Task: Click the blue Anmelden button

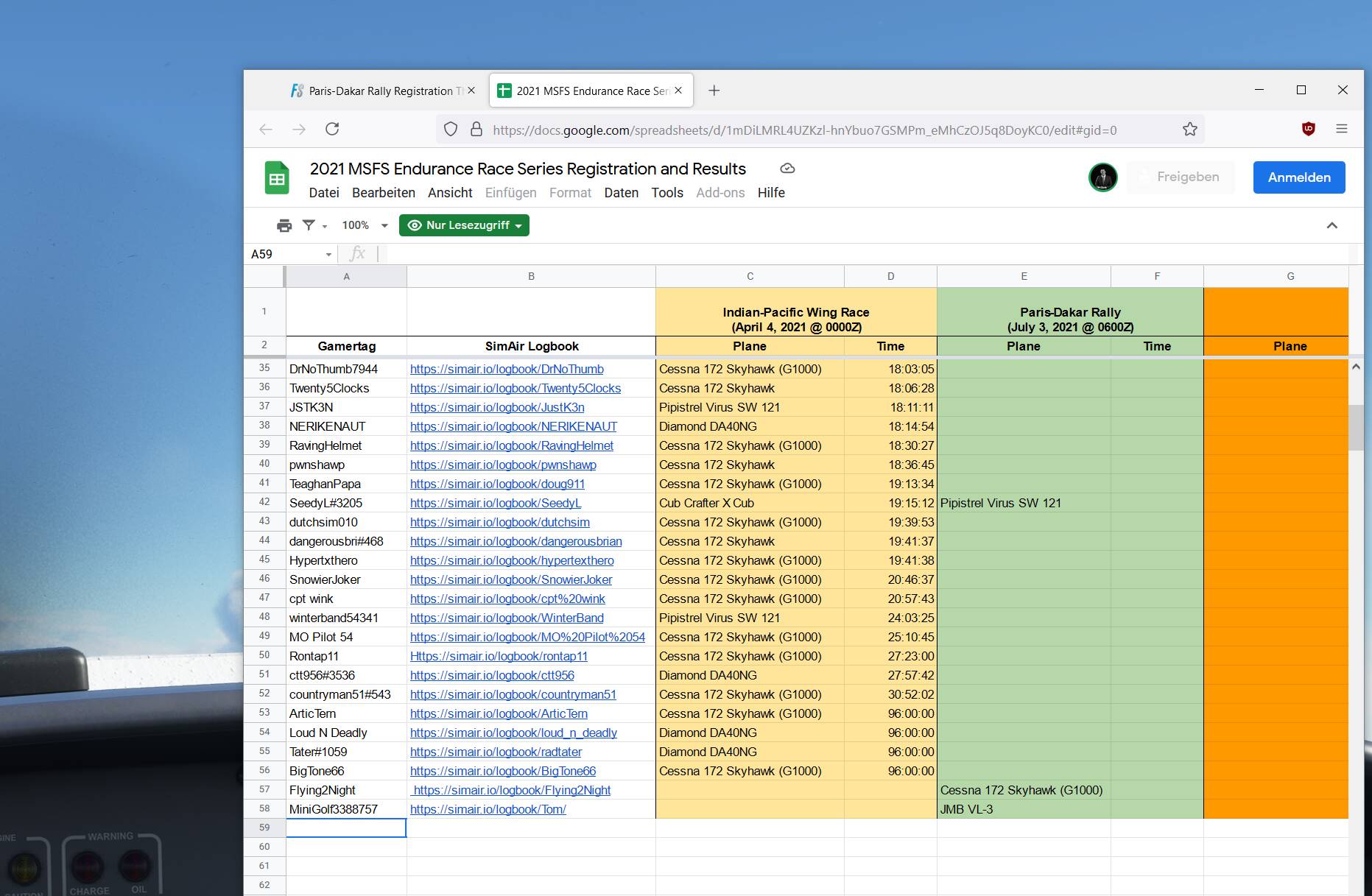Action: pos(1298,177)
